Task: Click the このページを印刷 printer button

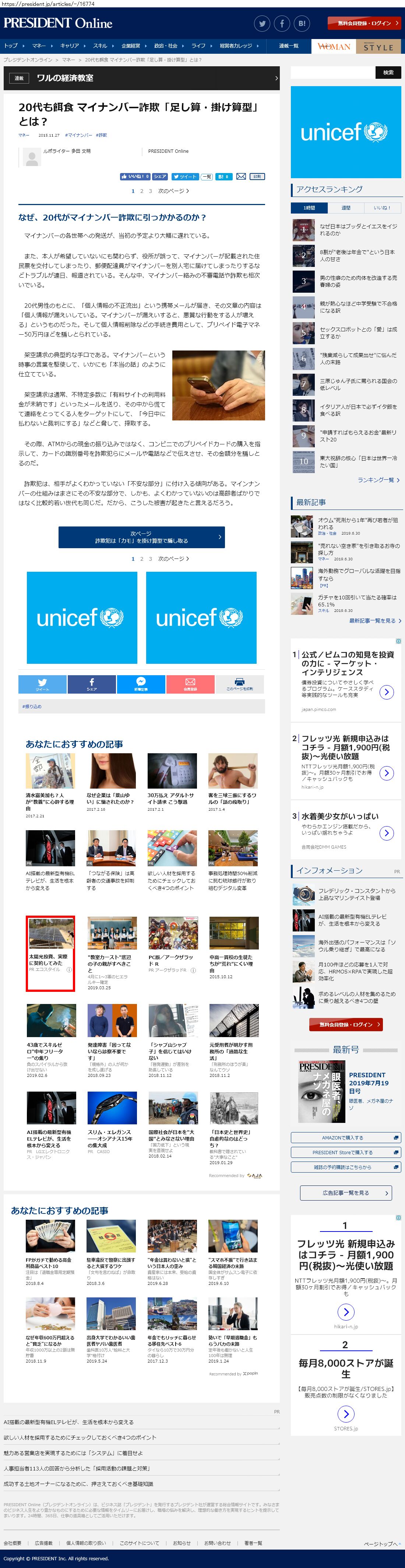Action: click(240, 684)
